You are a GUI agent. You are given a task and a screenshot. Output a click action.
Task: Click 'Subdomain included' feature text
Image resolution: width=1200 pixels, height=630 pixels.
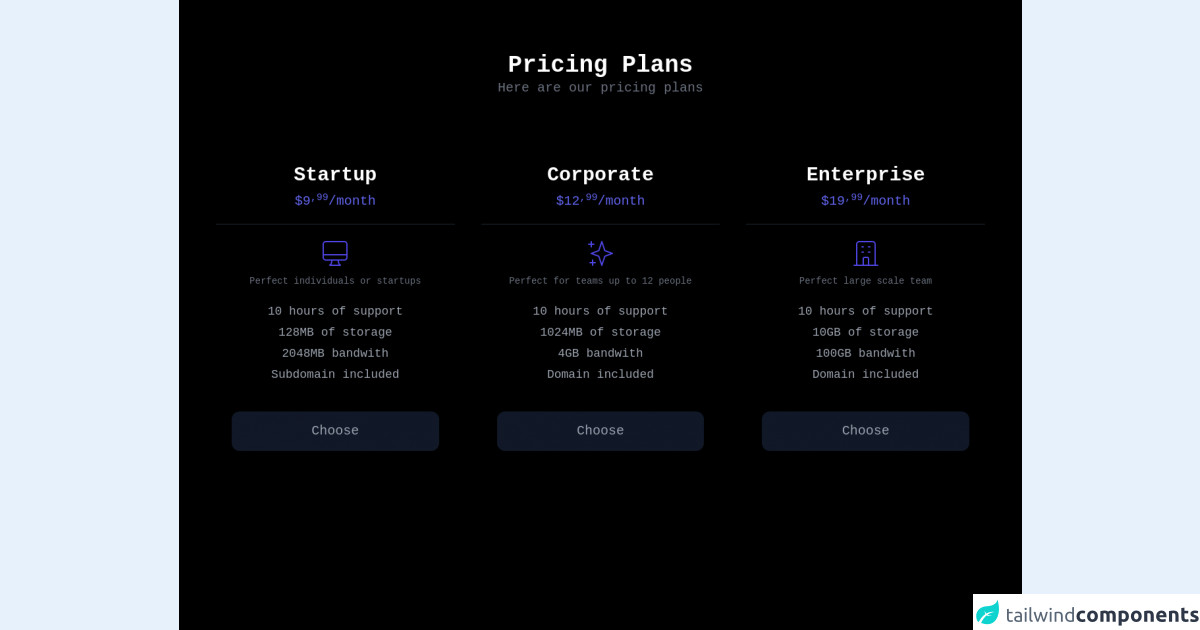pyautogui.click(x=335, y=375)
